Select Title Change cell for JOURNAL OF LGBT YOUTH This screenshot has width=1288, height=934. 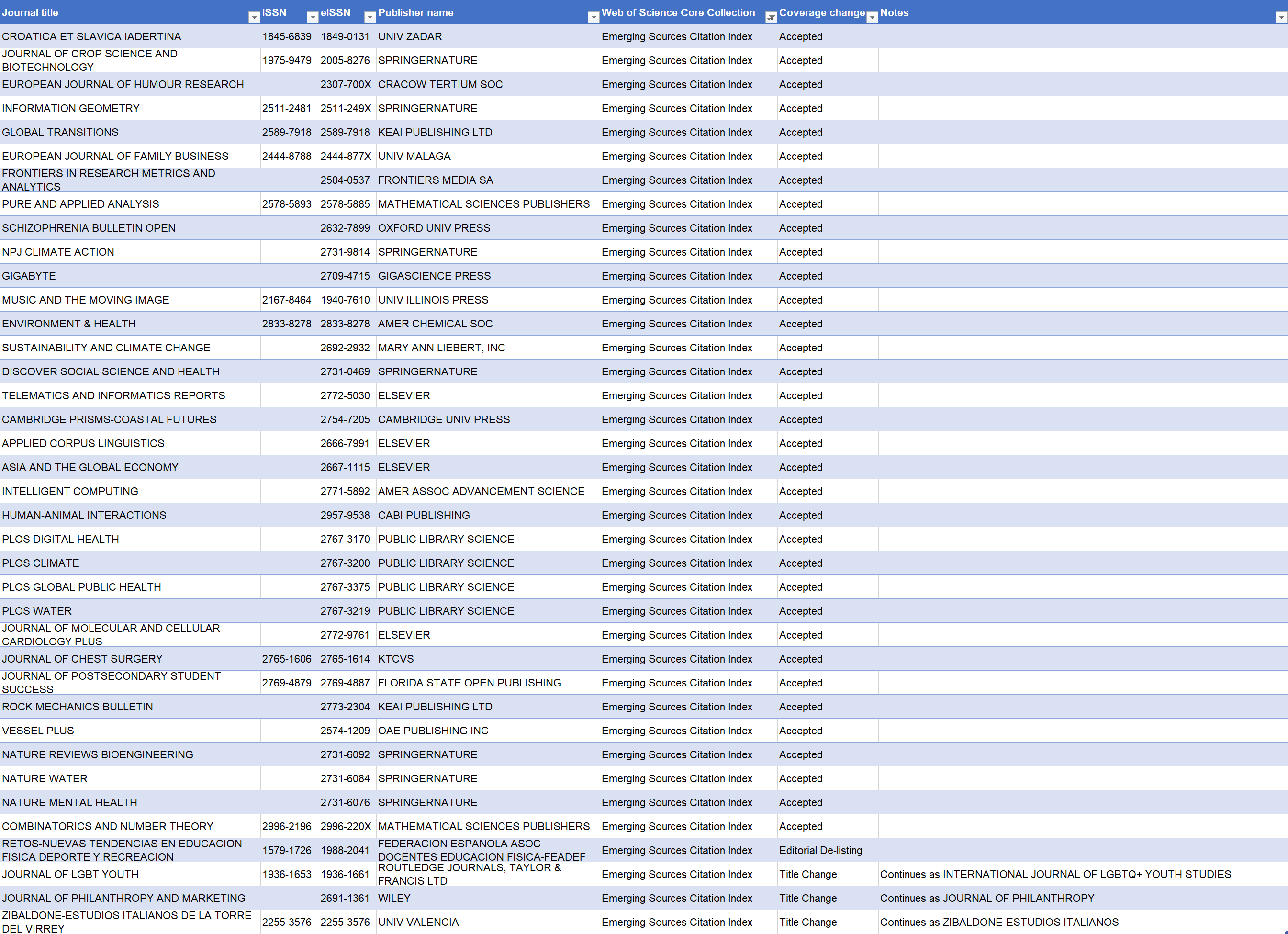click(828, 874)
